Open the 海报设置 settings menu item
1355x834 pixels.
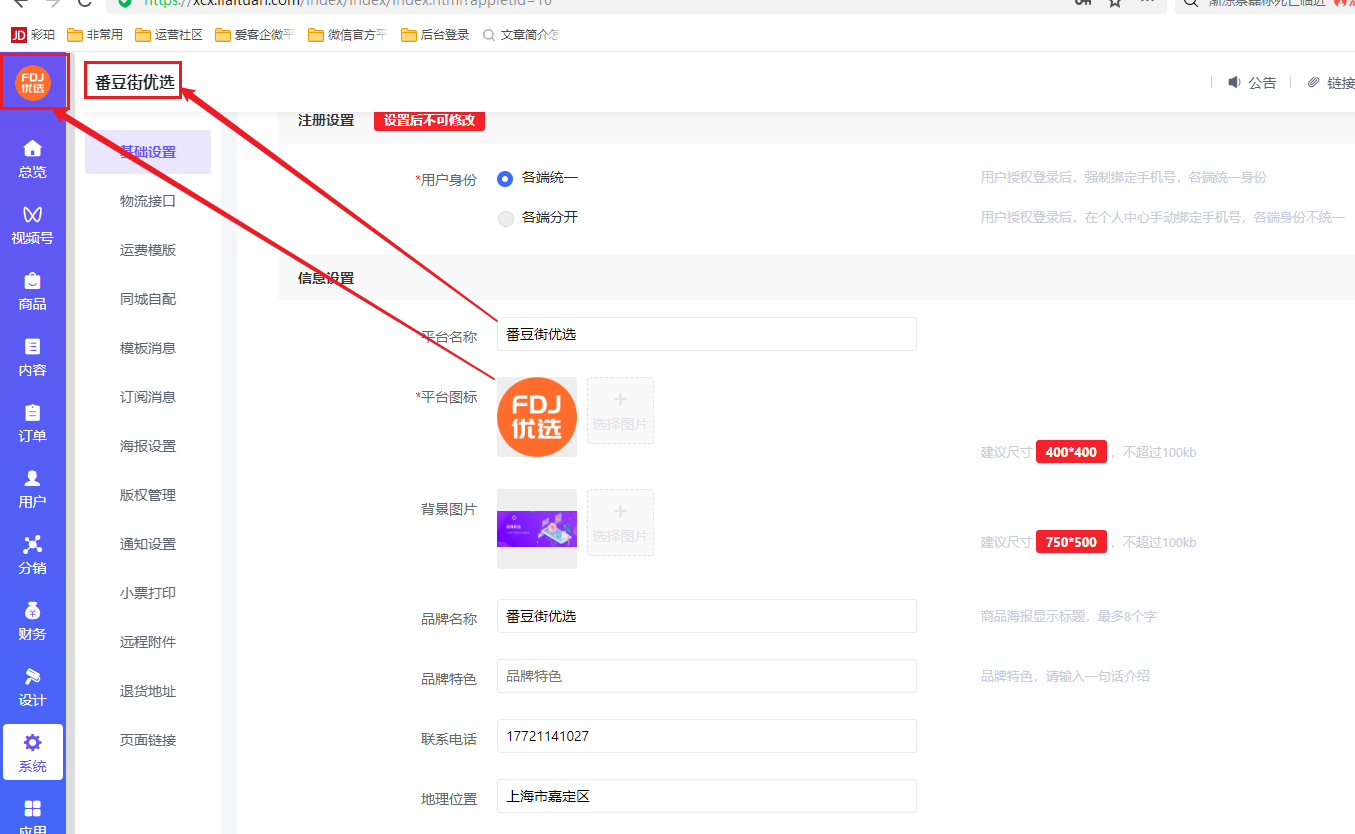tap(148, 445)
